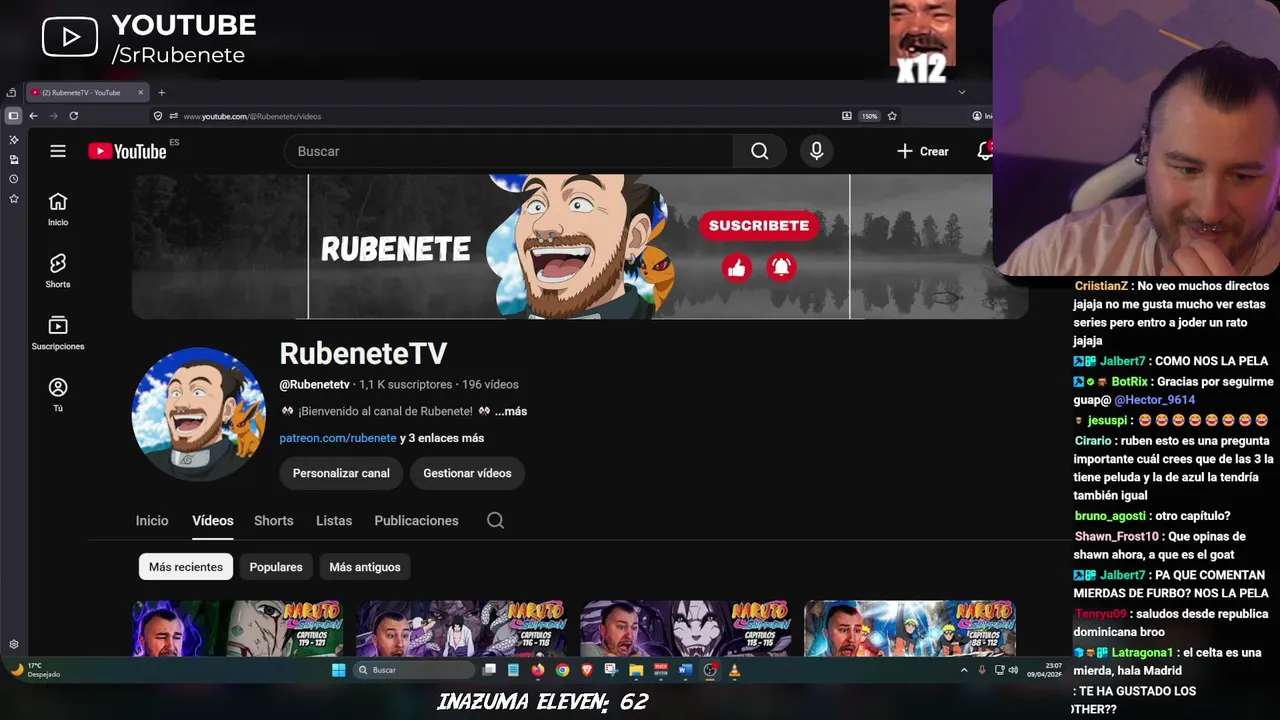1280x720 pixels.
Task: Open the Publicaciones channel tab
Action: (x=416, y=520)
